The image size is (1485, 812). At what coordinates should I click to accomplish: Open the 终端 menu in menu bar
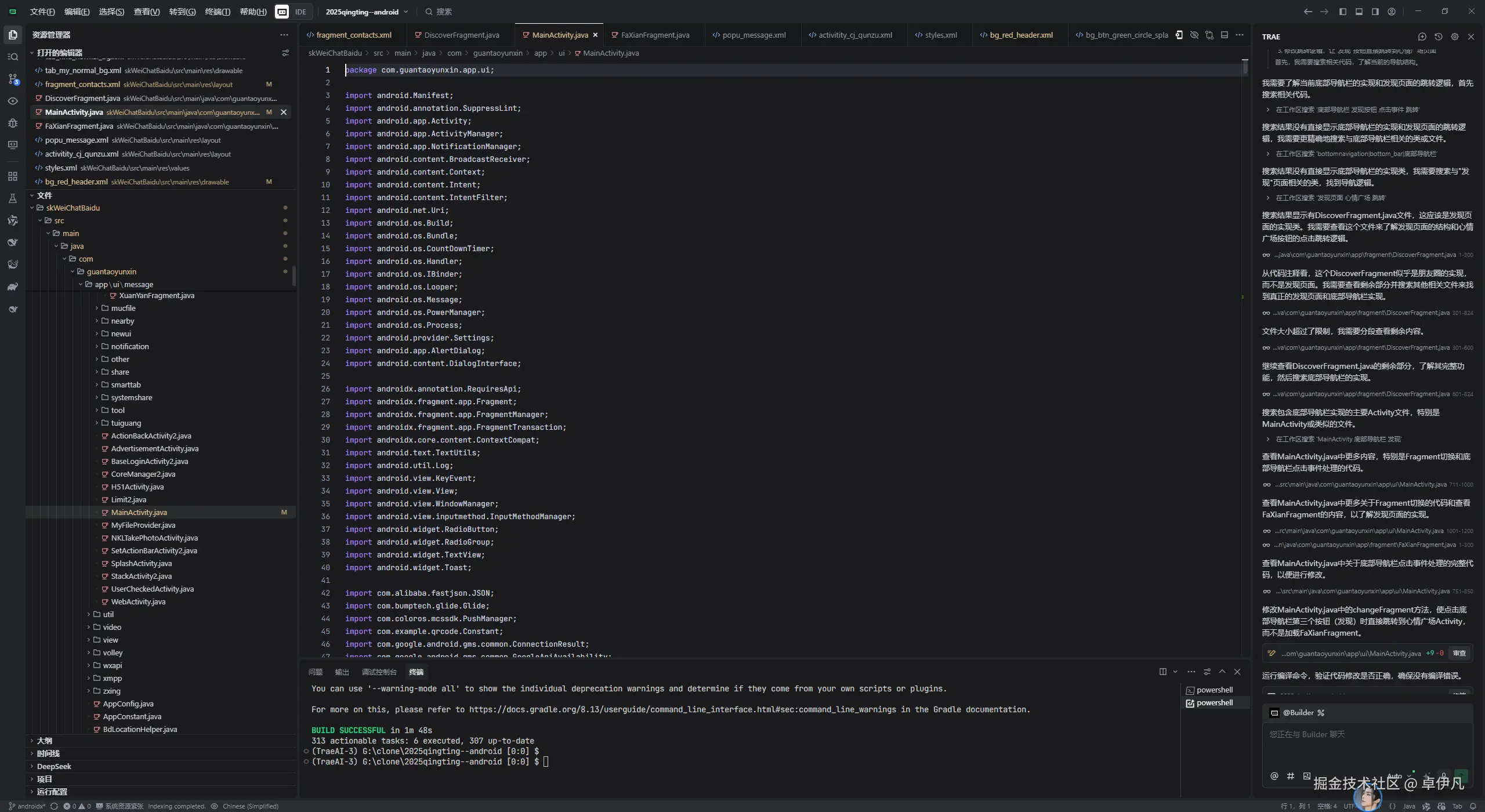point(218,12)
